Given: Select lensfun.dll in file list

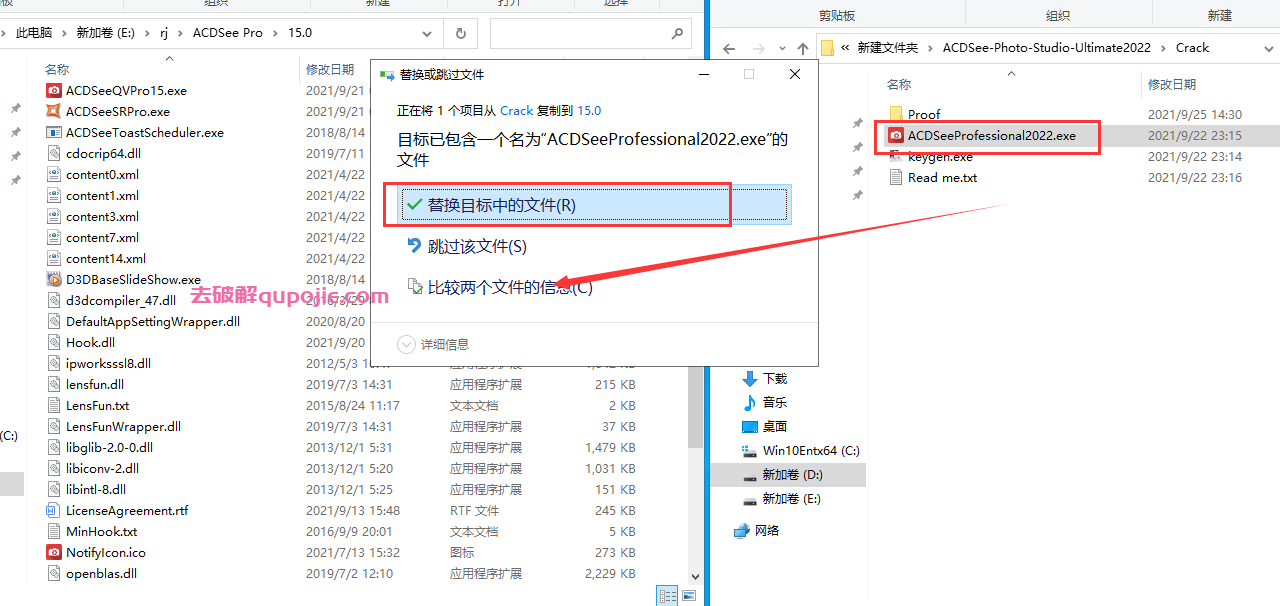Looking at the screenshot, I should pos(95,384).
